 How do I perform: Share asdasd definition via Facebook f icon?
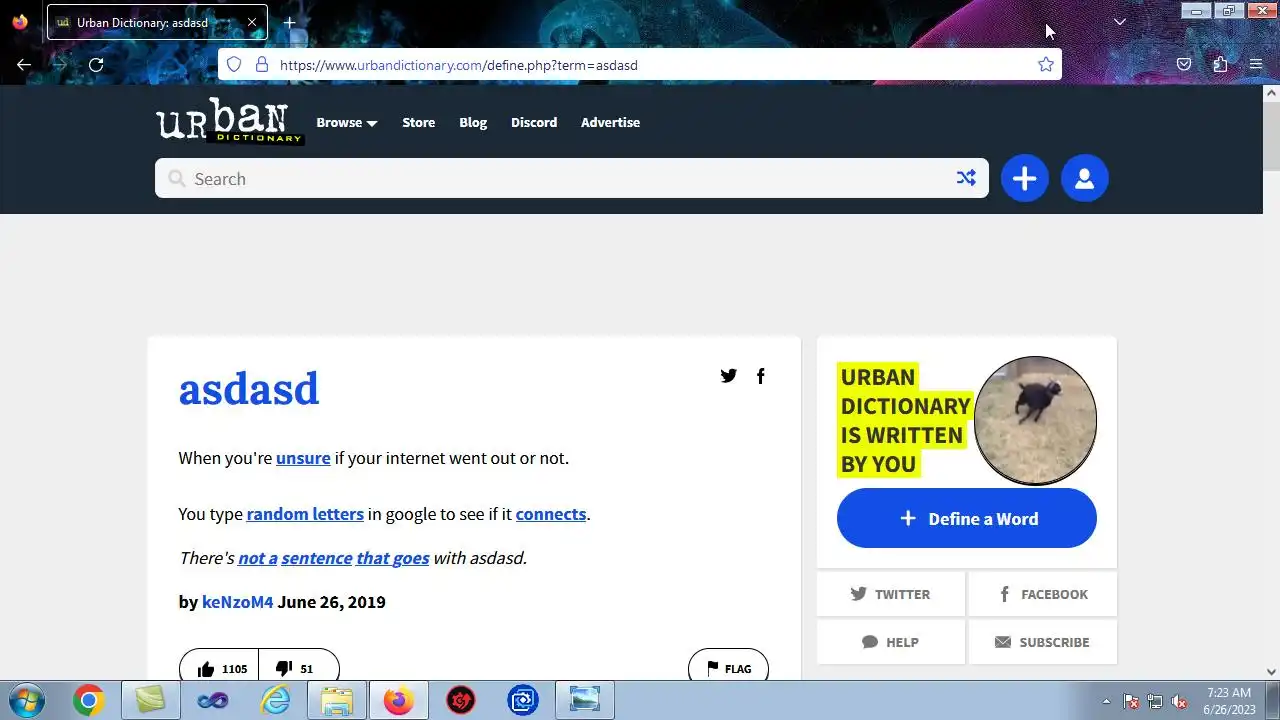(x=760, y=376)
